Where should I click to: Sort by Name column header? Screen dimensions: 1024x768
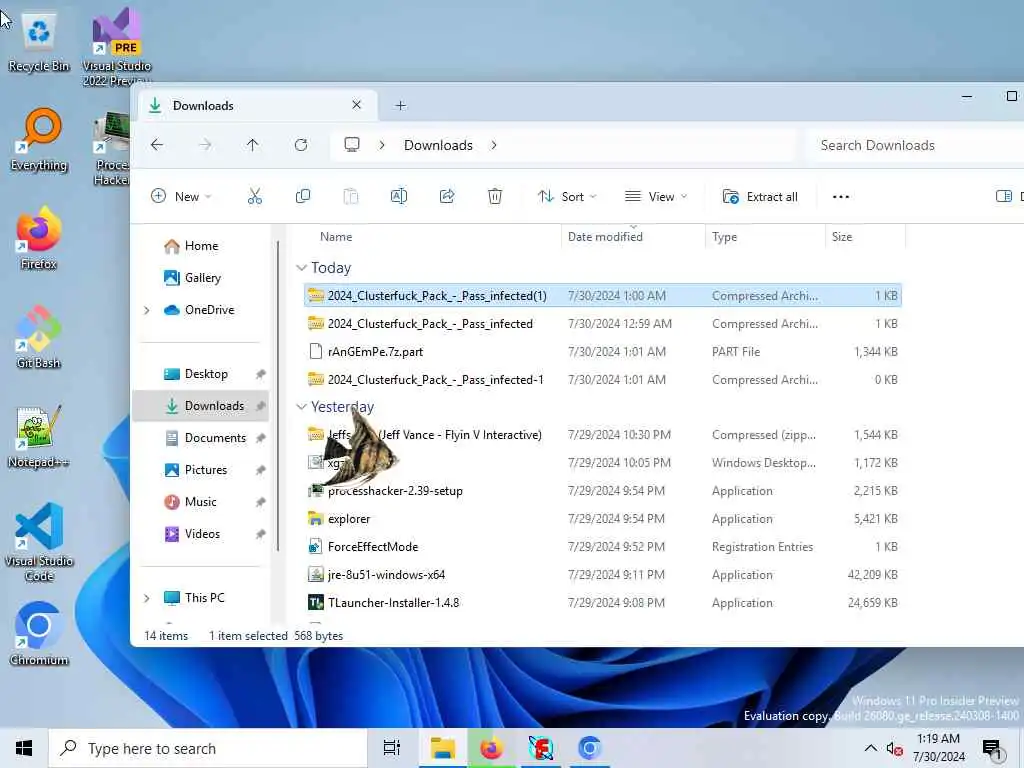pyautogui.click(x=336, y=236)
